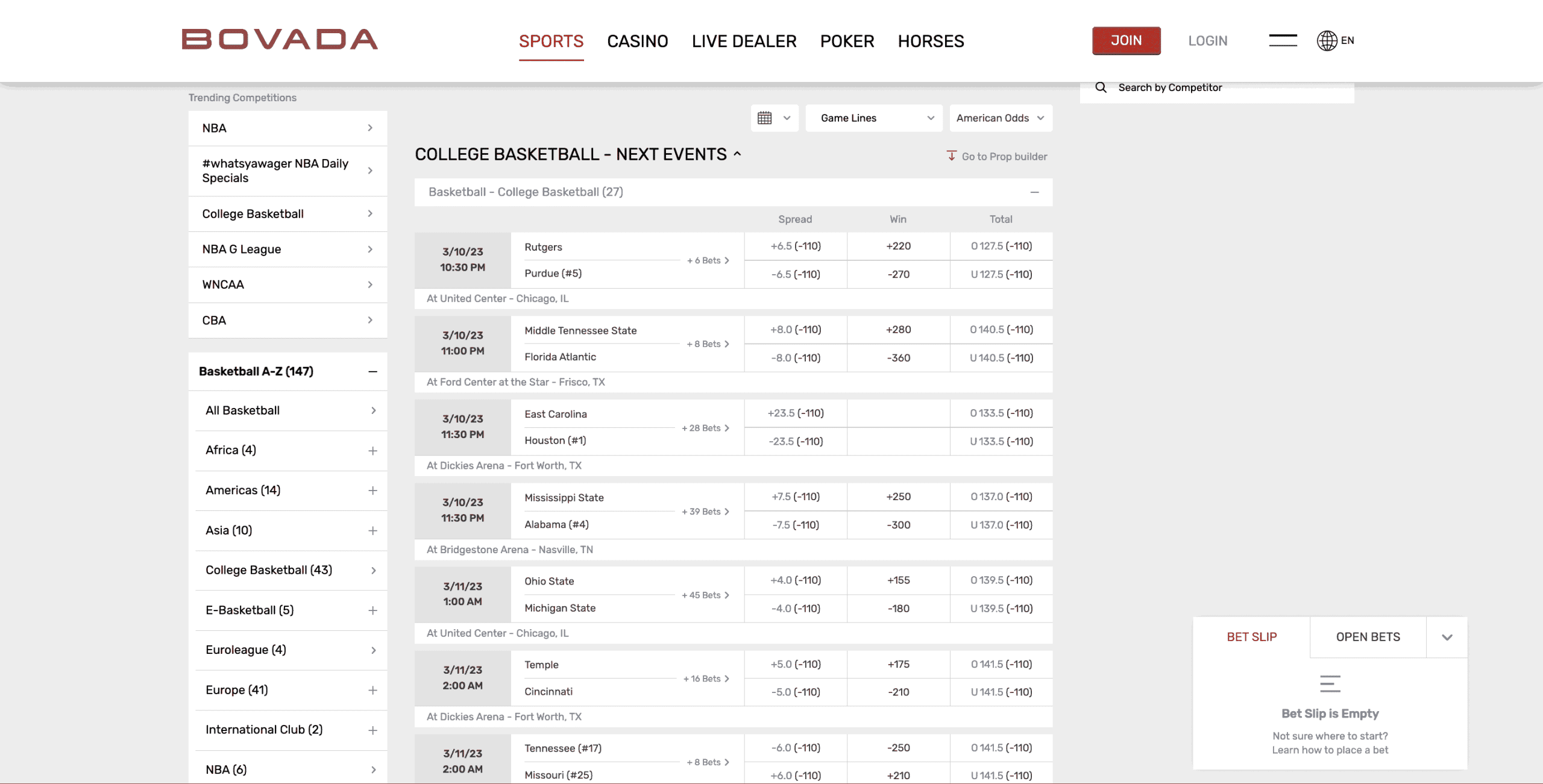Open #whatsyawager NBA Daily Specials

pos(288,171)
